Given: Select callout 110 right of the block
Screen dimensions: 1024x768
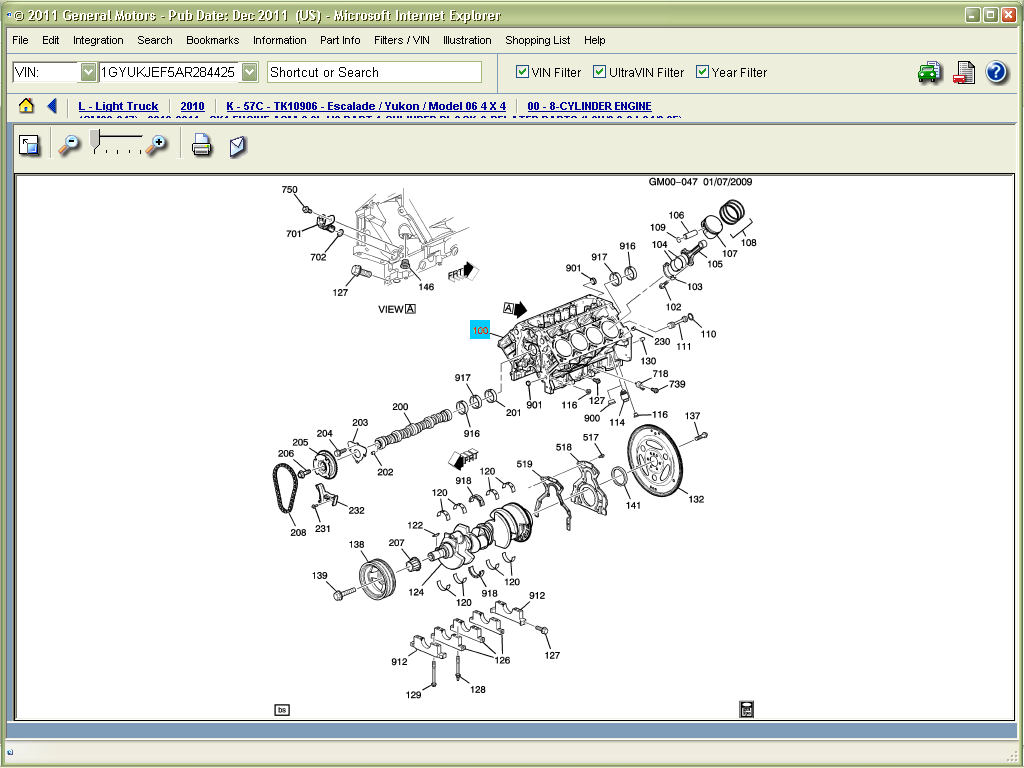Looking at the screenshot, I should (709, 334).
